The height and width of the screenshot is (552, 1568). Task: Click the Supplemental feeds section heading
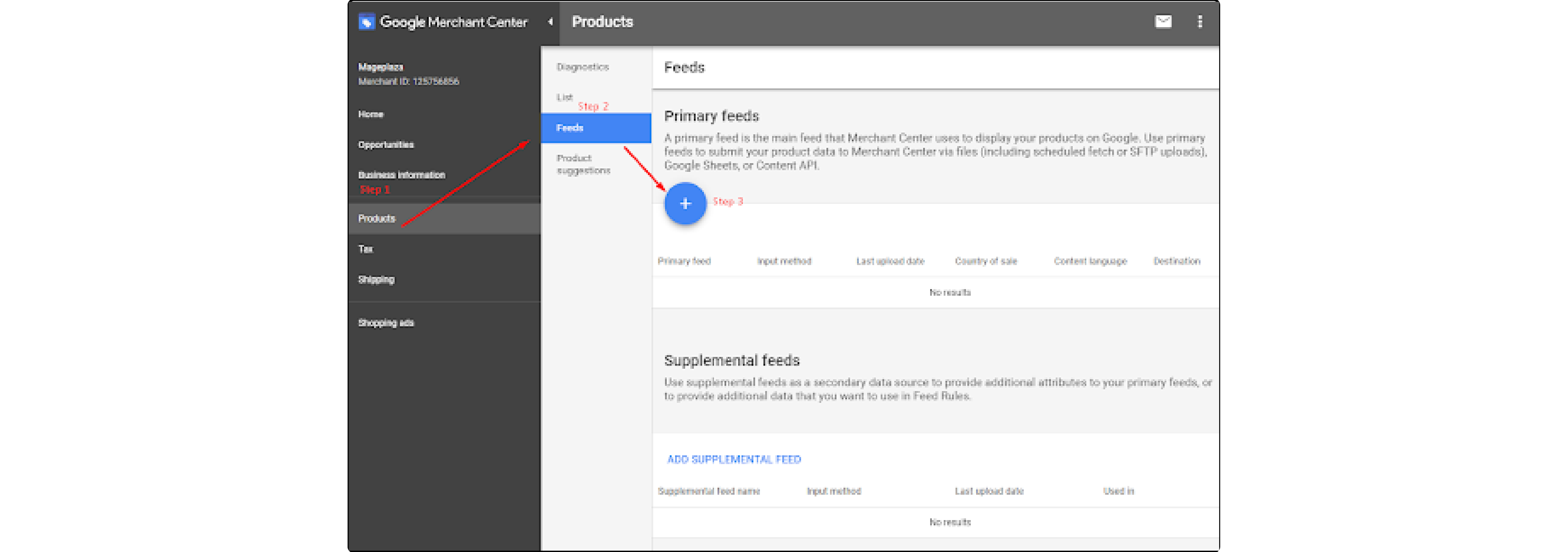point(731,361)
